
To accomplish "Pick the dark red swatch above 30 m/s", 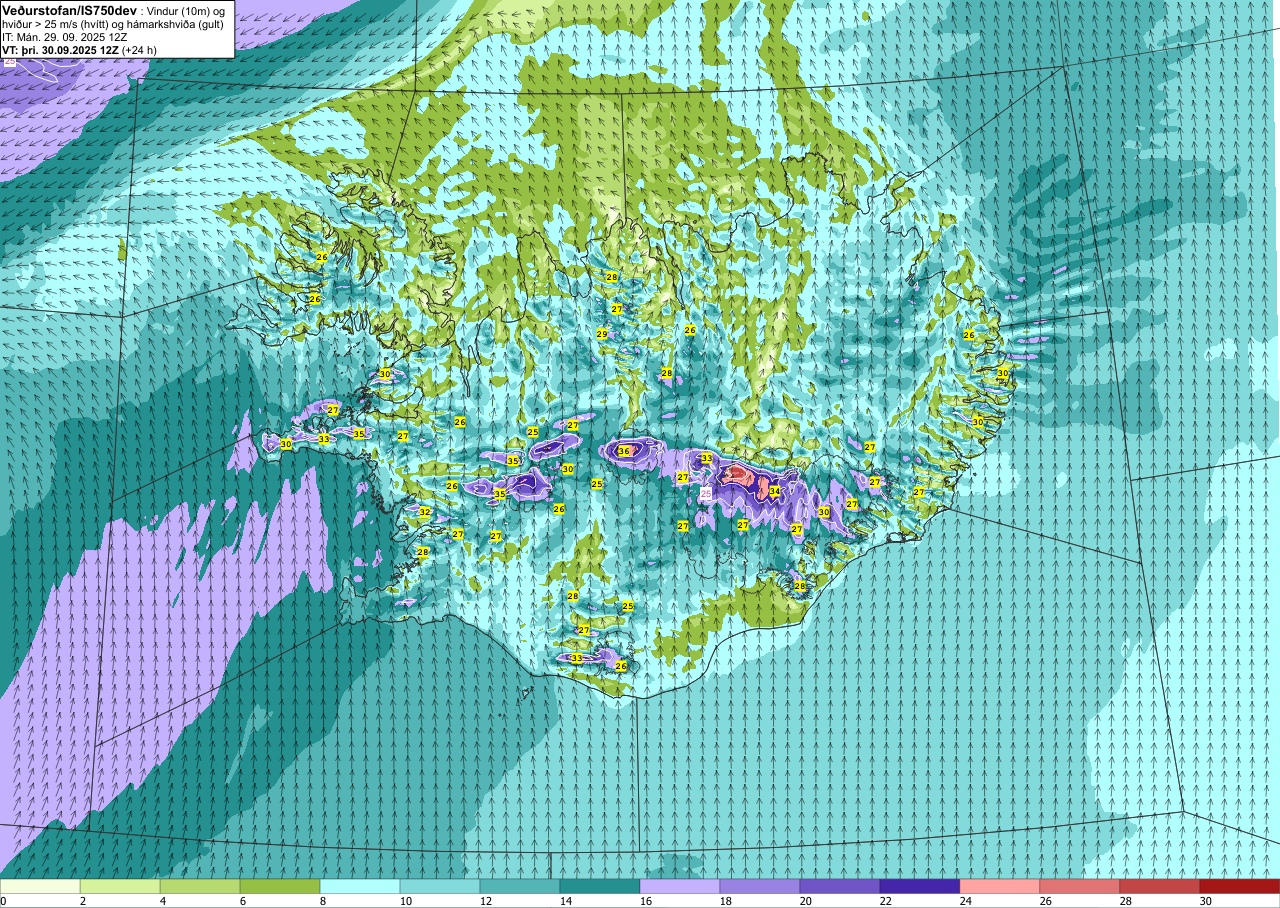I will [x=1240, y=886].
